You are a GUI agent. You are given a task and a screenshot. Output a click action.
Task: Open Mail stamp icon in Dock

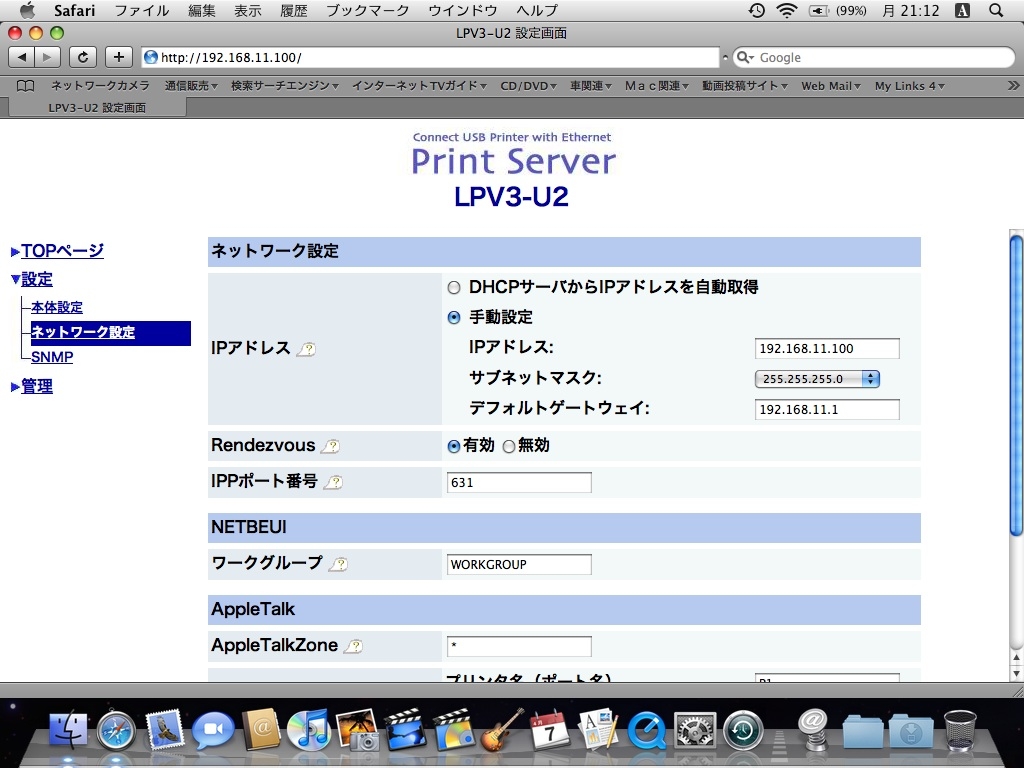(x=164, y=730)
